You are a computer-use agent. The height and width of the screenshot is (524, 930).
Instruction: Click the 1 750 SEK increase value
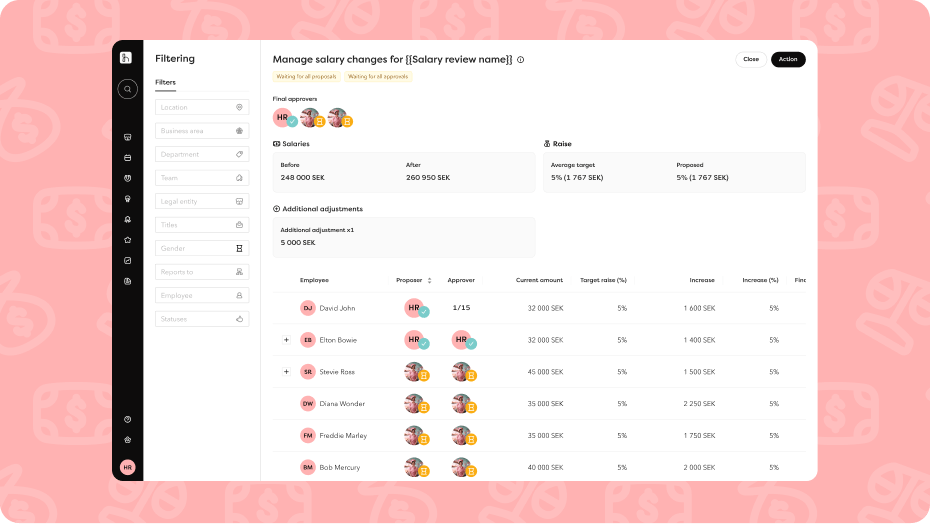[699, 436]
